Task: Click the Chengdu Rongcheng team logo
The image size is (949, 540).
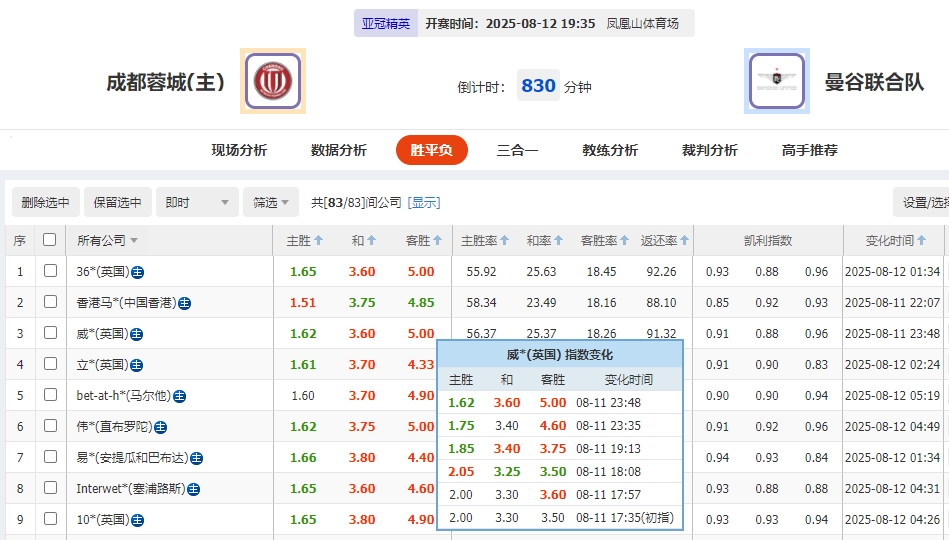Action: [x=272, y=81]
